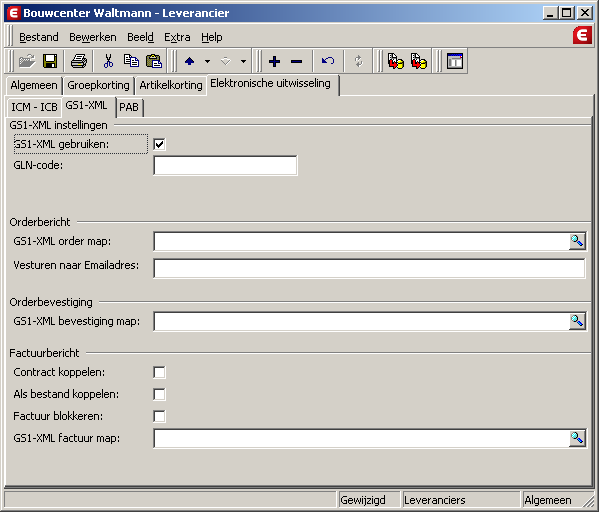Enable the Contract koppelen checkbox
This screenshot has height=512, width=599.
tap(159, 372)
